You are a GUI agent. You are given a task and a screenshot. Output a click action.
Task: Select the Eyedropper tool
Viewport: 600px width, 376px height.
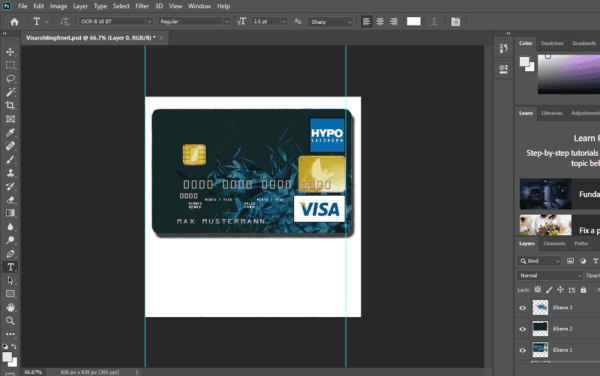click(x=10, y=132)
